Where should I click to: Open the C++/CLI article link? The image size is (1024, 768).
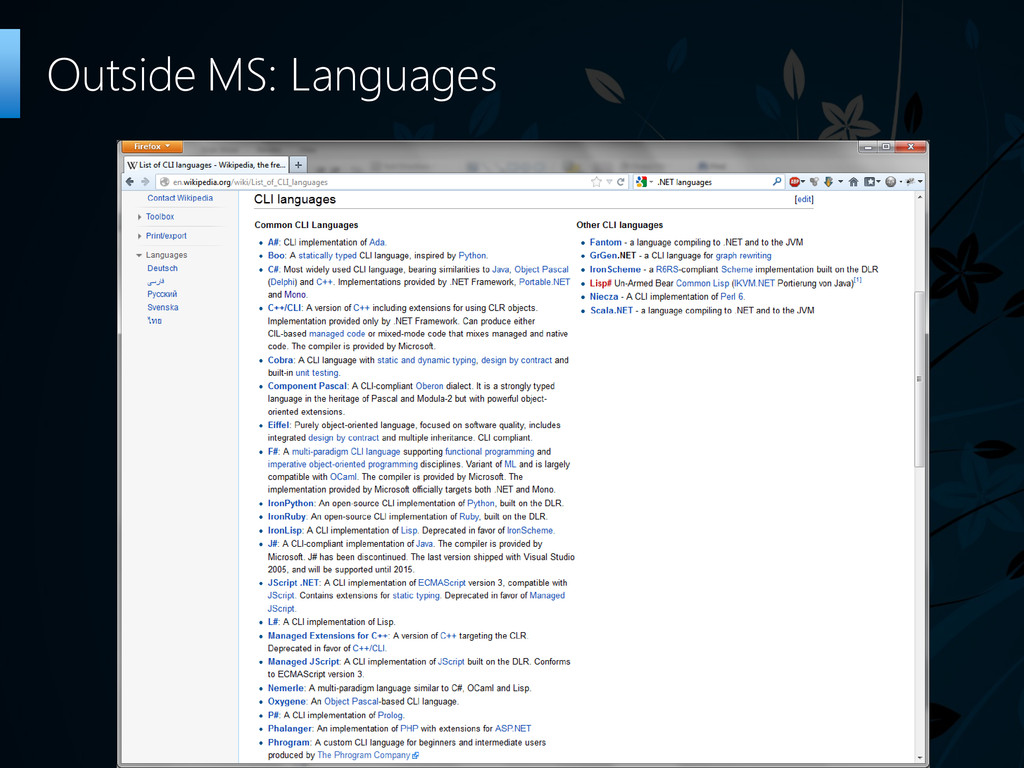click(284, 308)
